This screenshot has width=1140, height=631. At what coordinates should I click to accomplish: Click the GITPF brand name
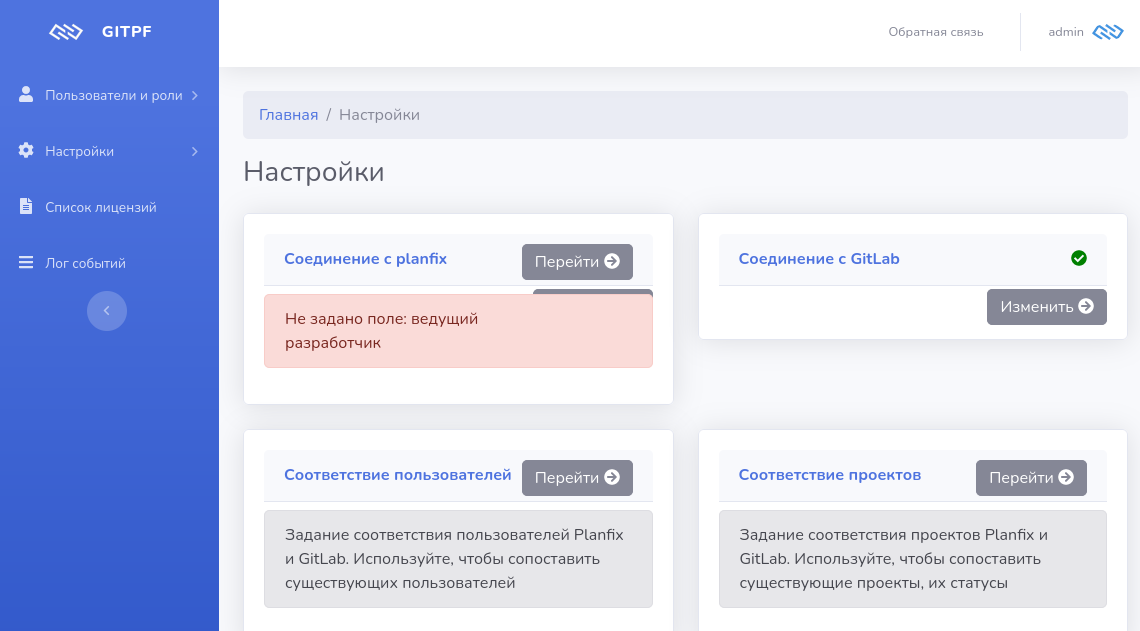(x=127, y=32)
